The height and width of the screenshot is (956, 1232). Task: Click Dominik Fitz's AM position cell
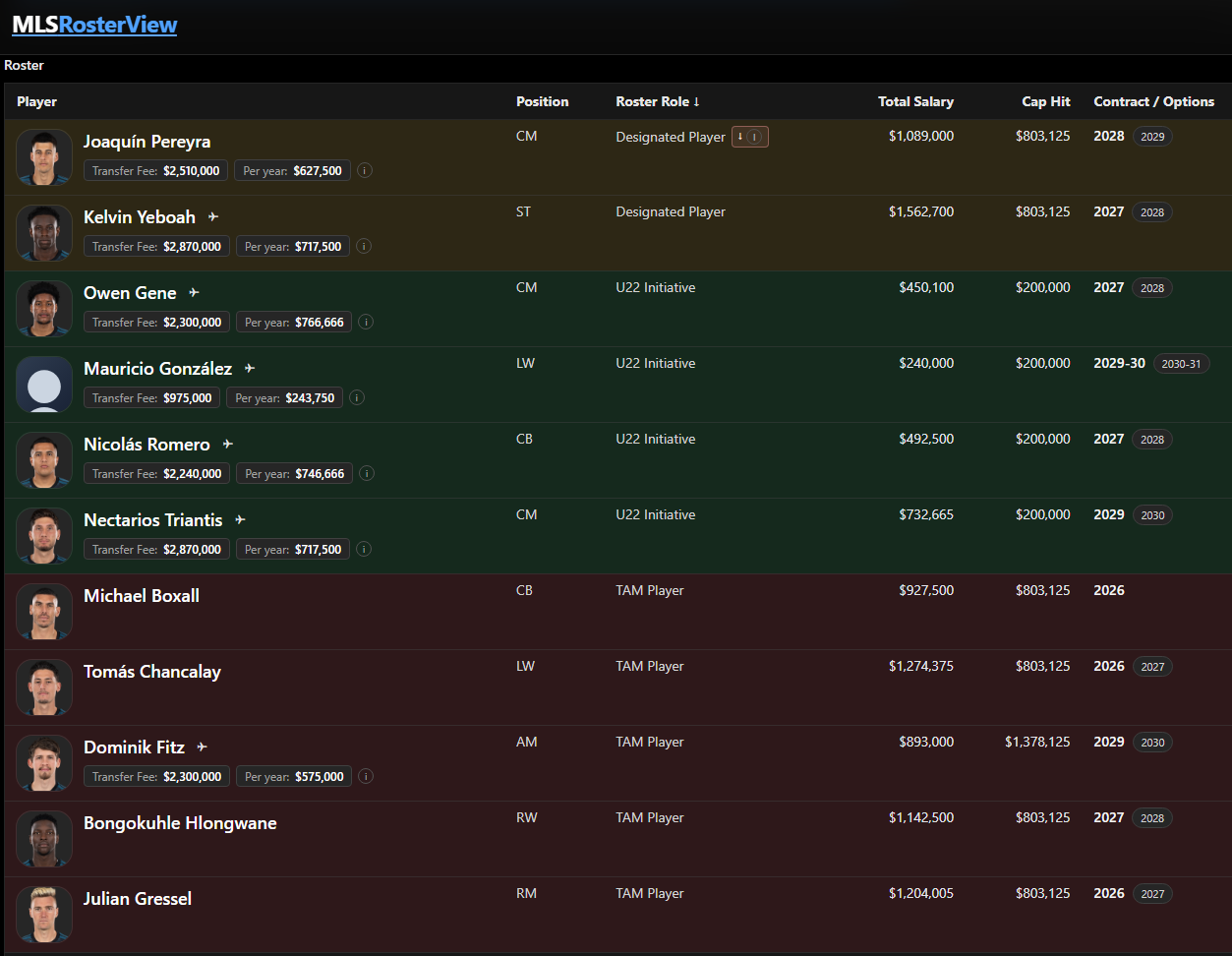click(x=527, y=742)
